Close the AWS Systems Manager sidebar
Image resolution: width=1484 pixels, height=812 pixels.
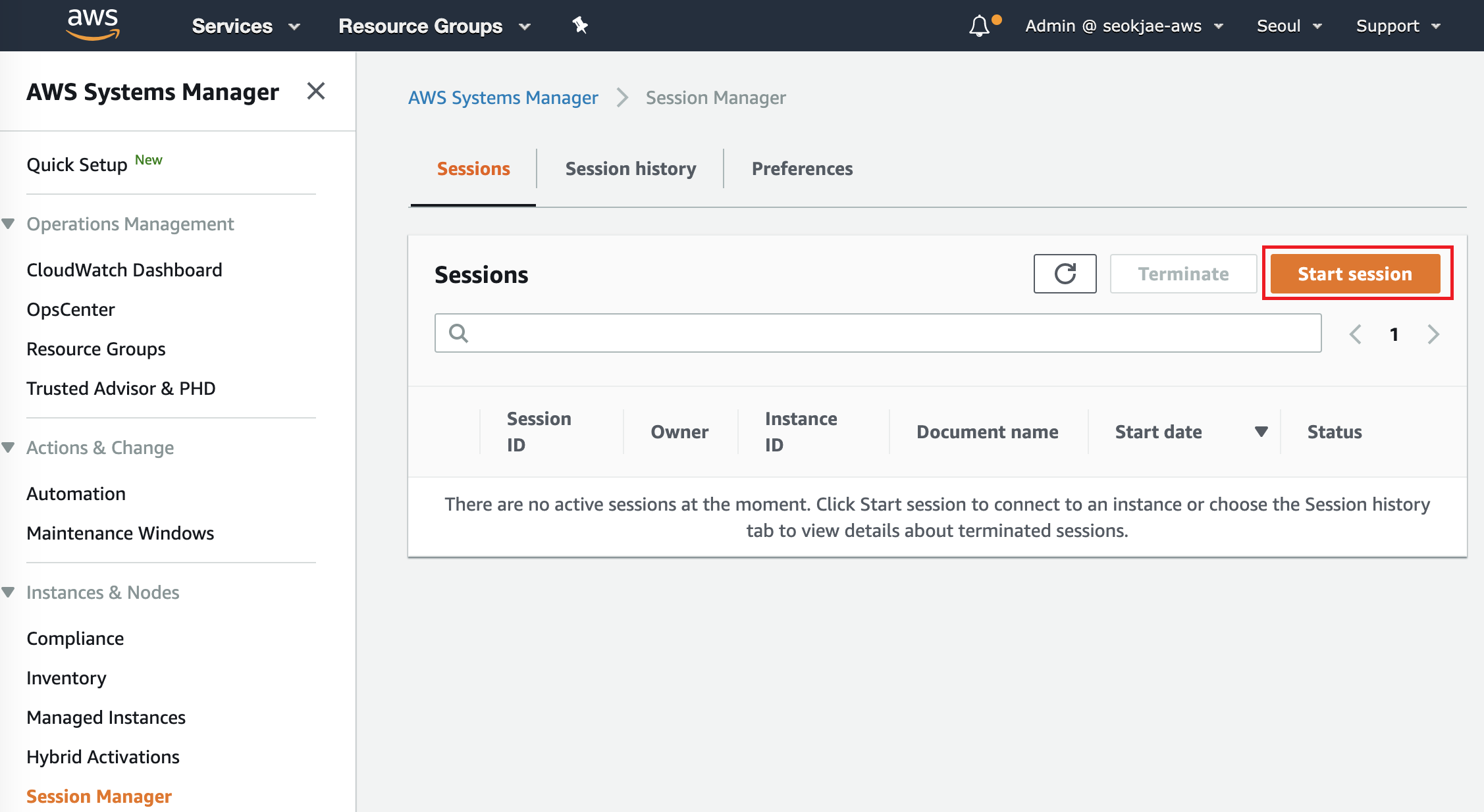click(316, 91)
